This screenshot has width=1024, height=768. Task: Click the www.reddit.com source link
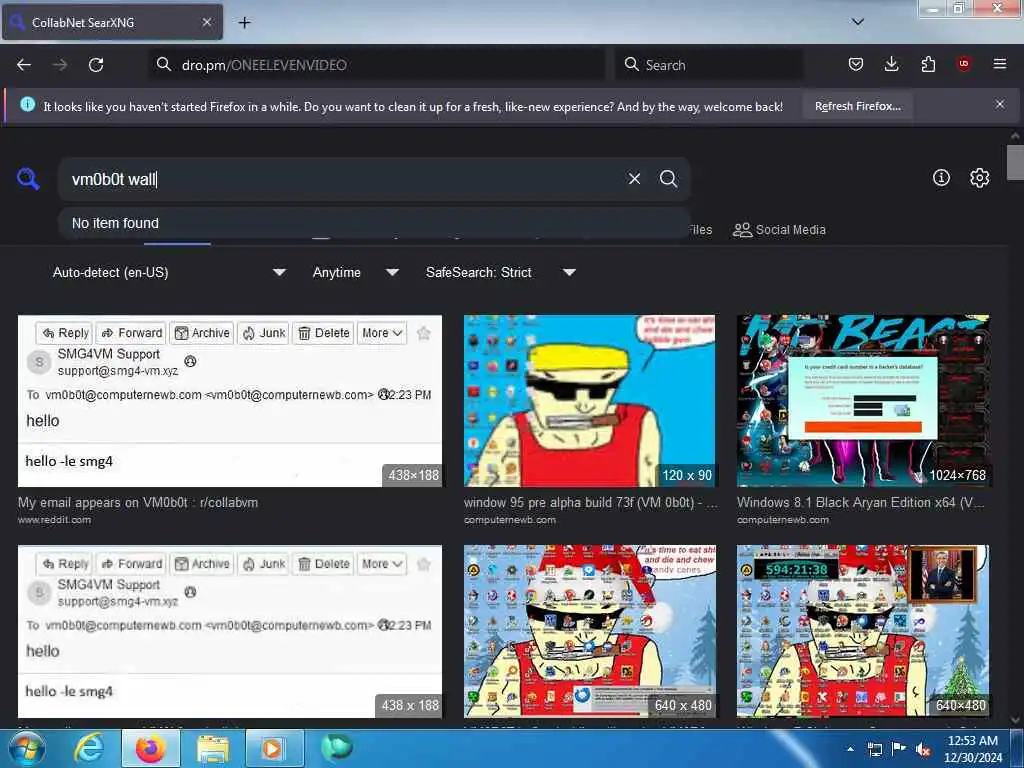(54, 520)
